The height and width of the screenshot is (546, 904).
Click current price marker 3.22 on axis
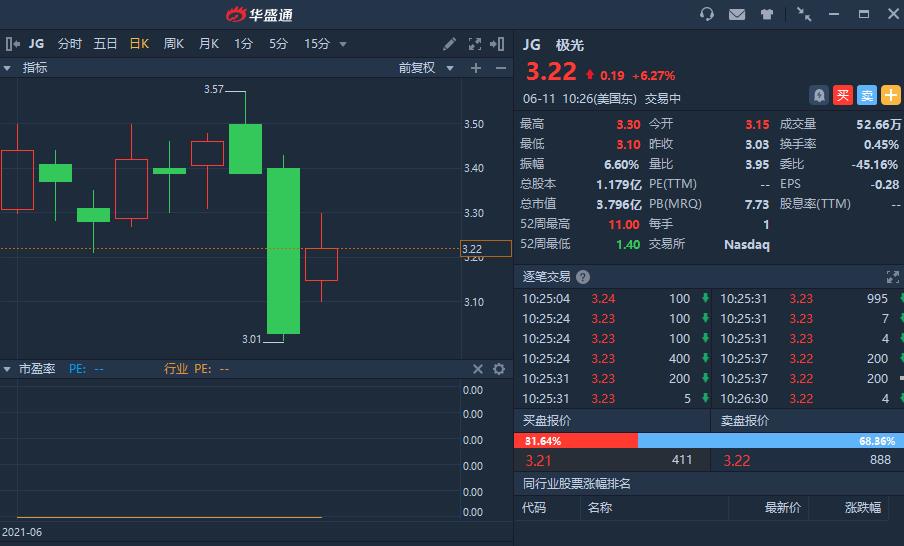pyautogui.click(x=486, y=248)
